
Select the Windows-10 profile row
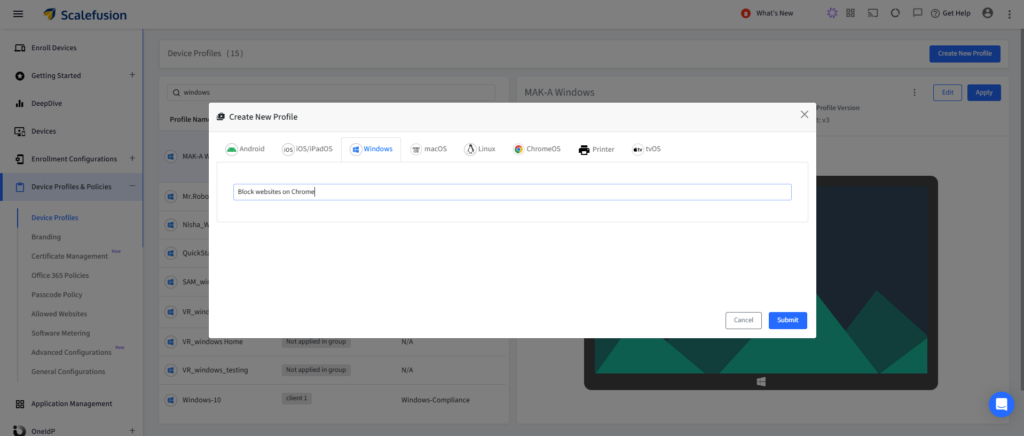[334, 399]
